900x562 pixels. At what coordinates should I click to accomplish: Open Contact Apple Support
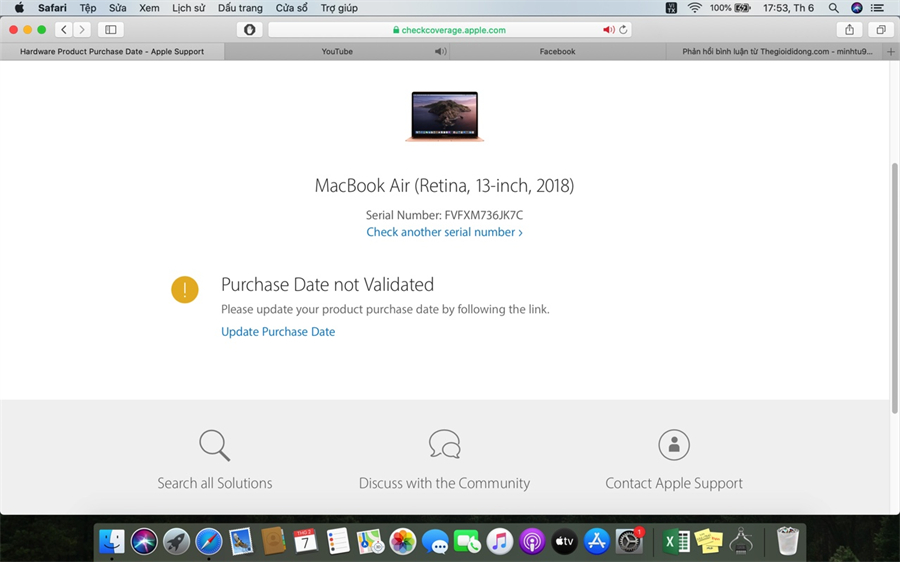[x=674, y=483]
